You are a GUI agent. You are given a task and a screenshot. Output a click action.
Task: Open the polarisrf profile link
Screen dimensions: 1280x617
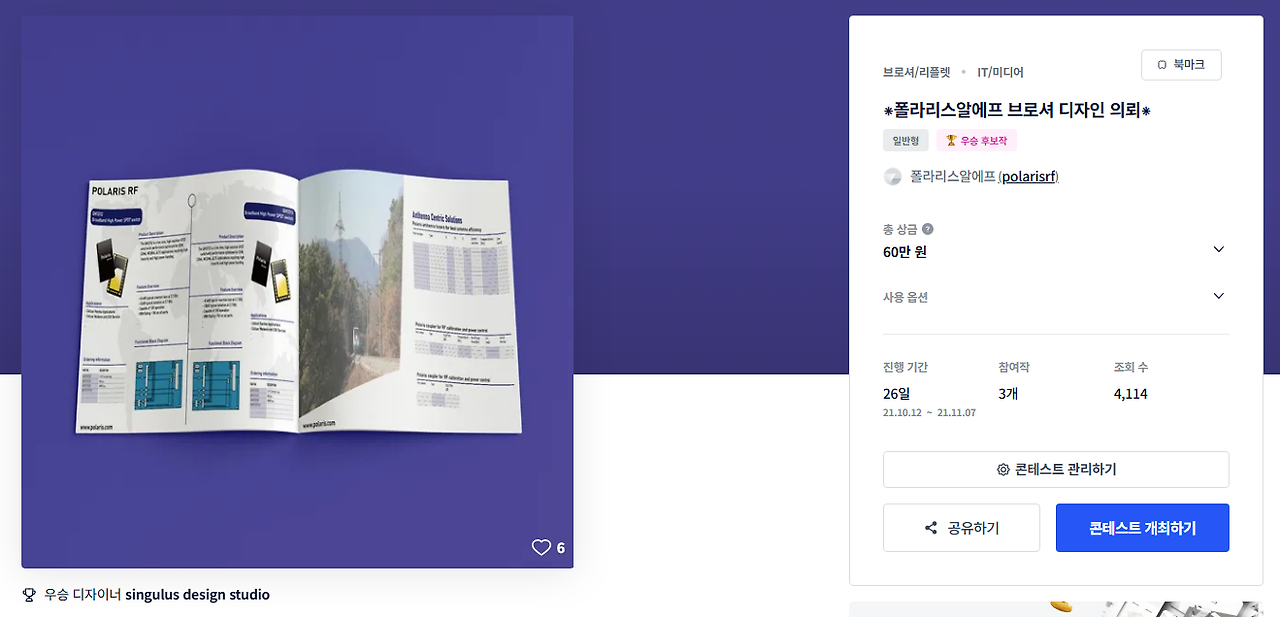pos(1029,177)
